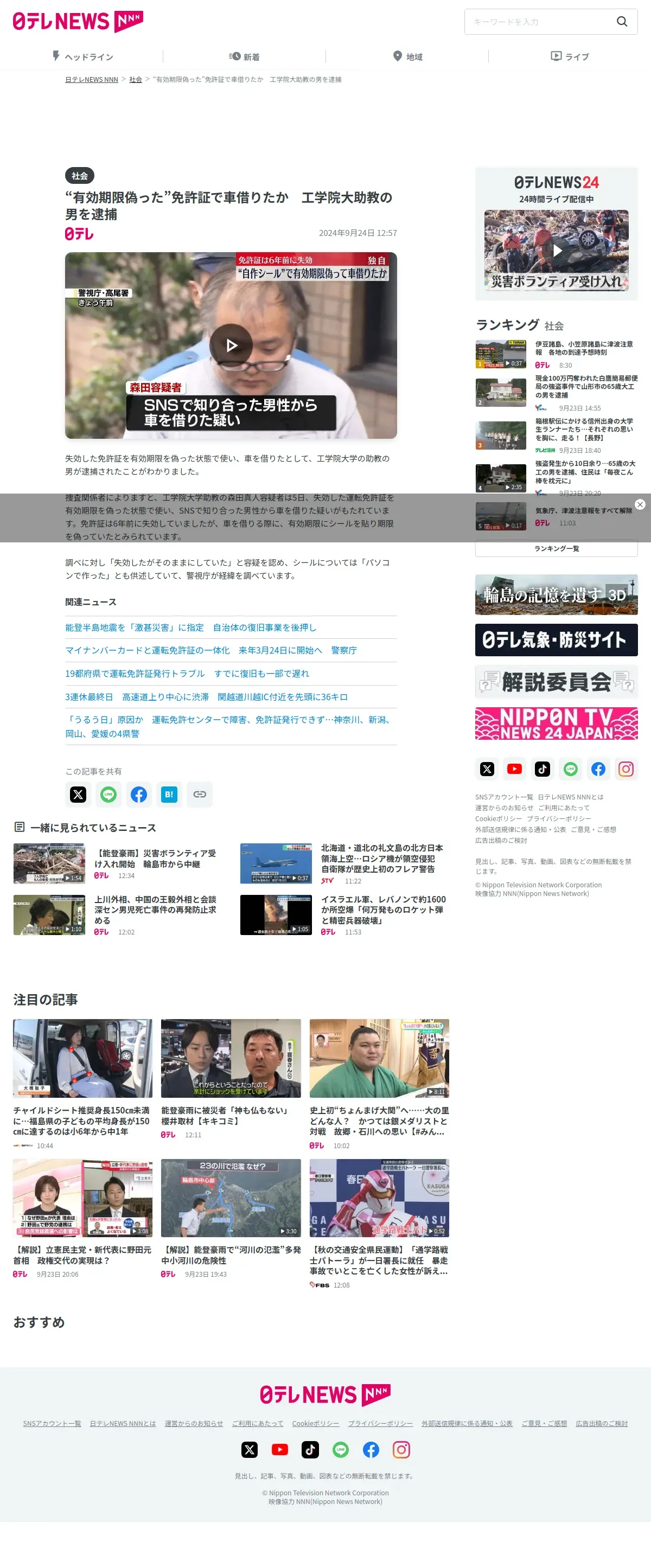Click sidebar Facebook icon
The image size is (651, 1568).
point(598,769)
